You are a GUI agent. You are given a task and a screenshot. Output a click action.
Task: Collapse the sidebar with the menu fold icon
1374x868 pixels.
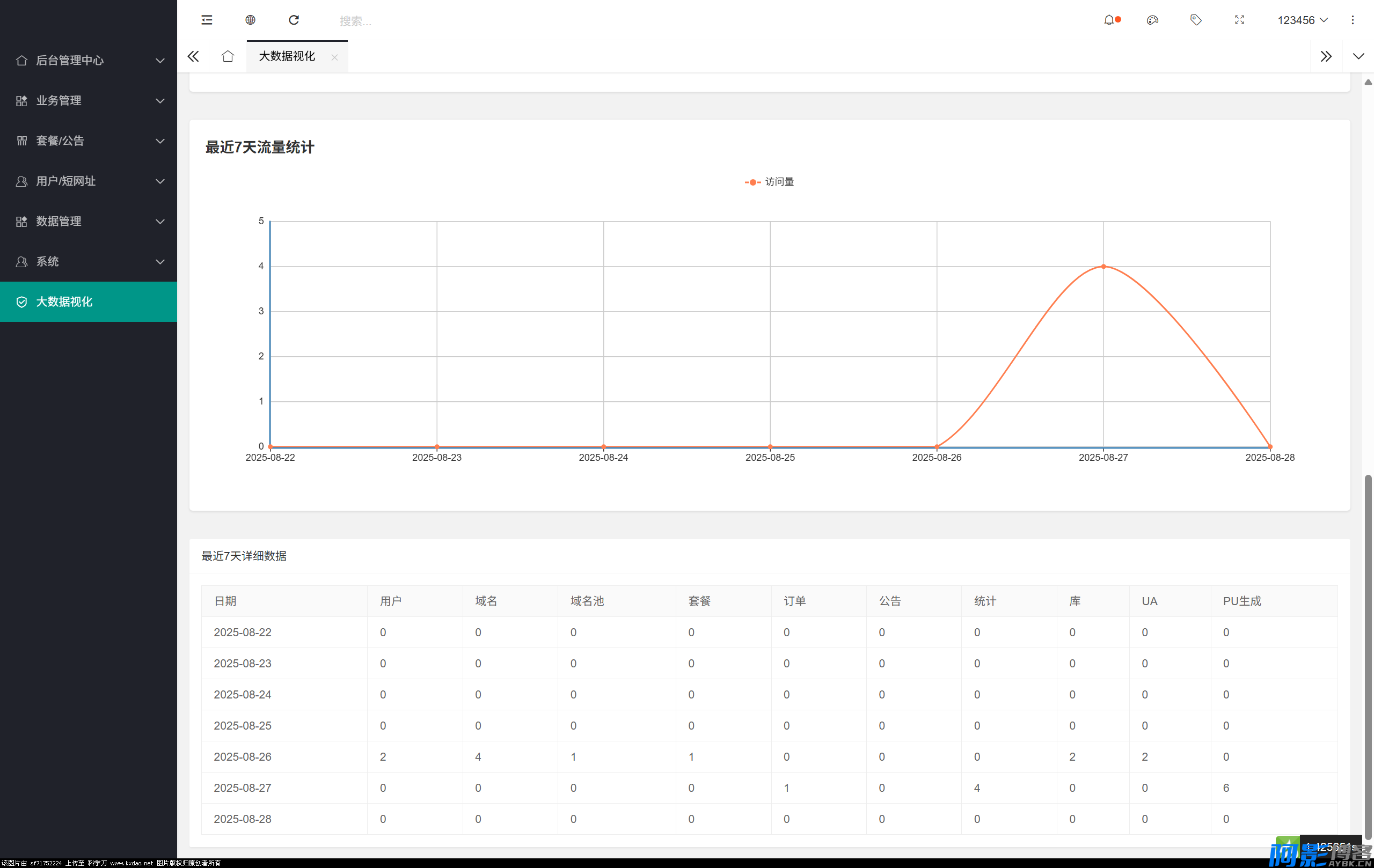pyautogui.click(x=207, y=20)
